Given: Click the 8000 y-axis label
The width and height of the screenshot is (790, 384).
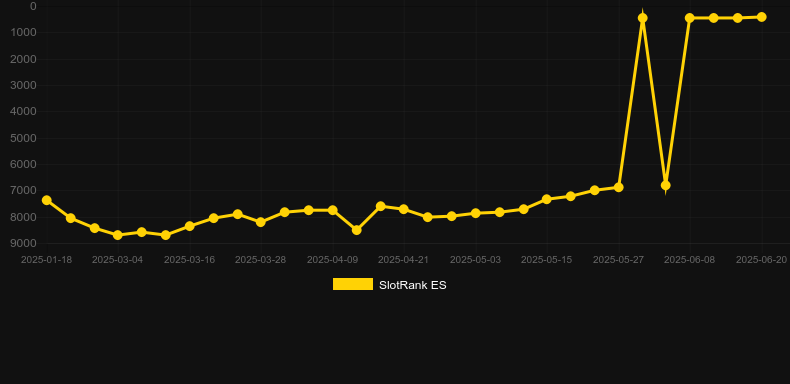Looking at the screenshot, I should (x=24, y=217).
